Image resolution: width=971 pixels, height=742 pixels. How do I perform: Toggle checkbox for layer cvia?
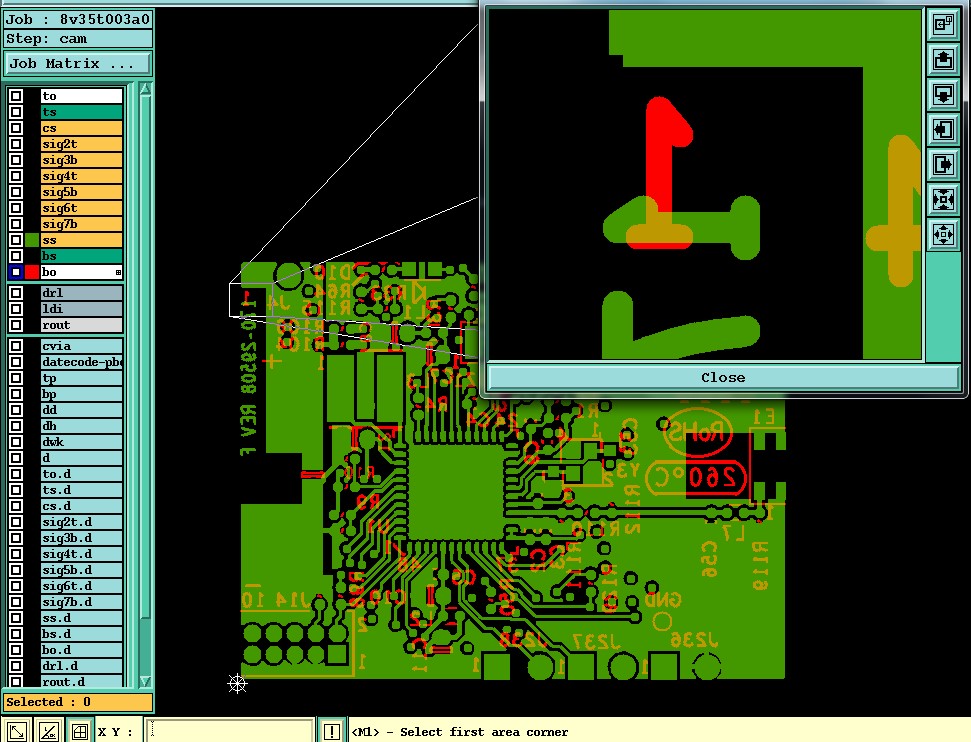16,346
